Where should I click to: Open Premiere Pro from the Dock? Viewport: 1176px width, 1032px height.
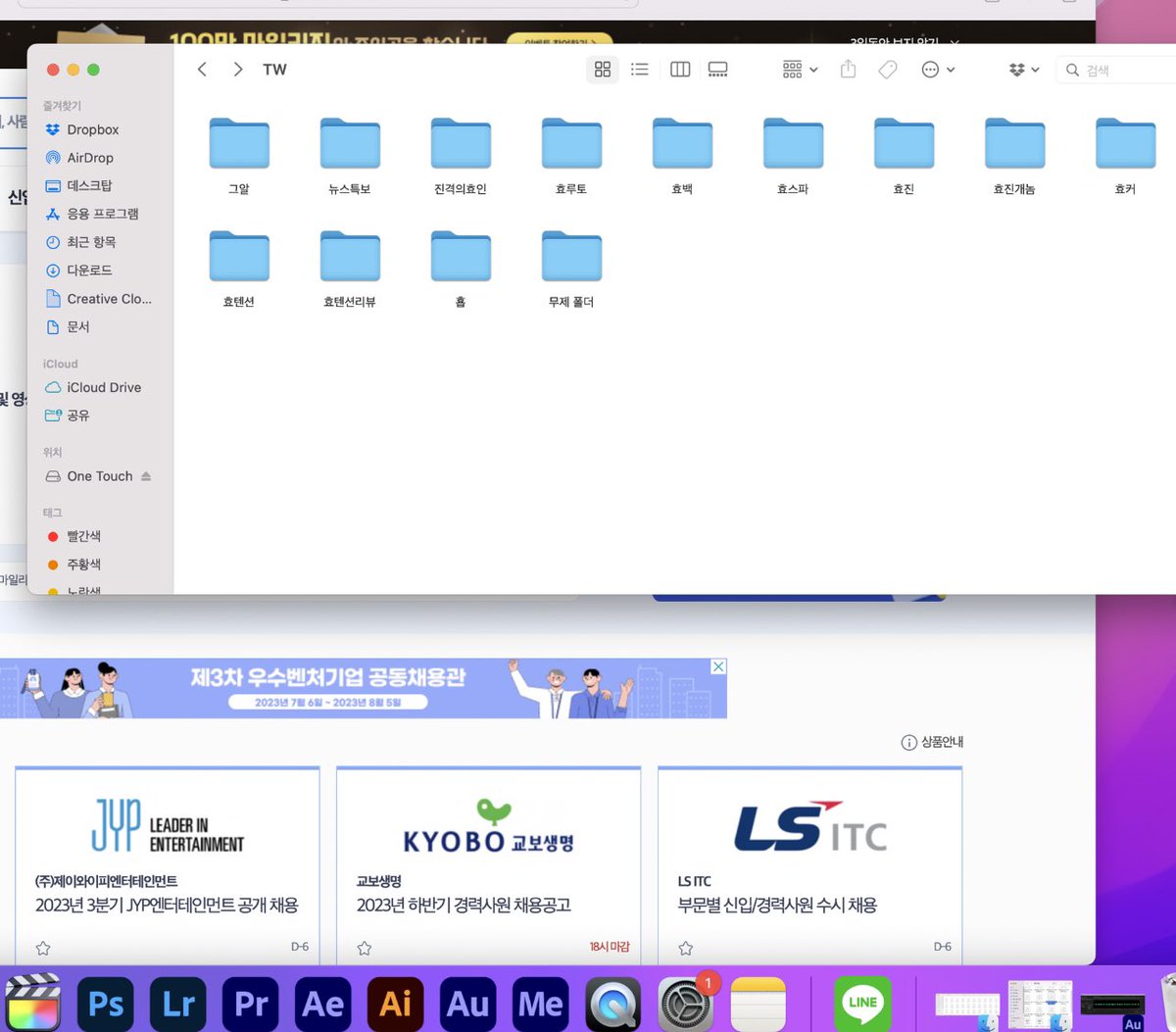(251, 1004)
